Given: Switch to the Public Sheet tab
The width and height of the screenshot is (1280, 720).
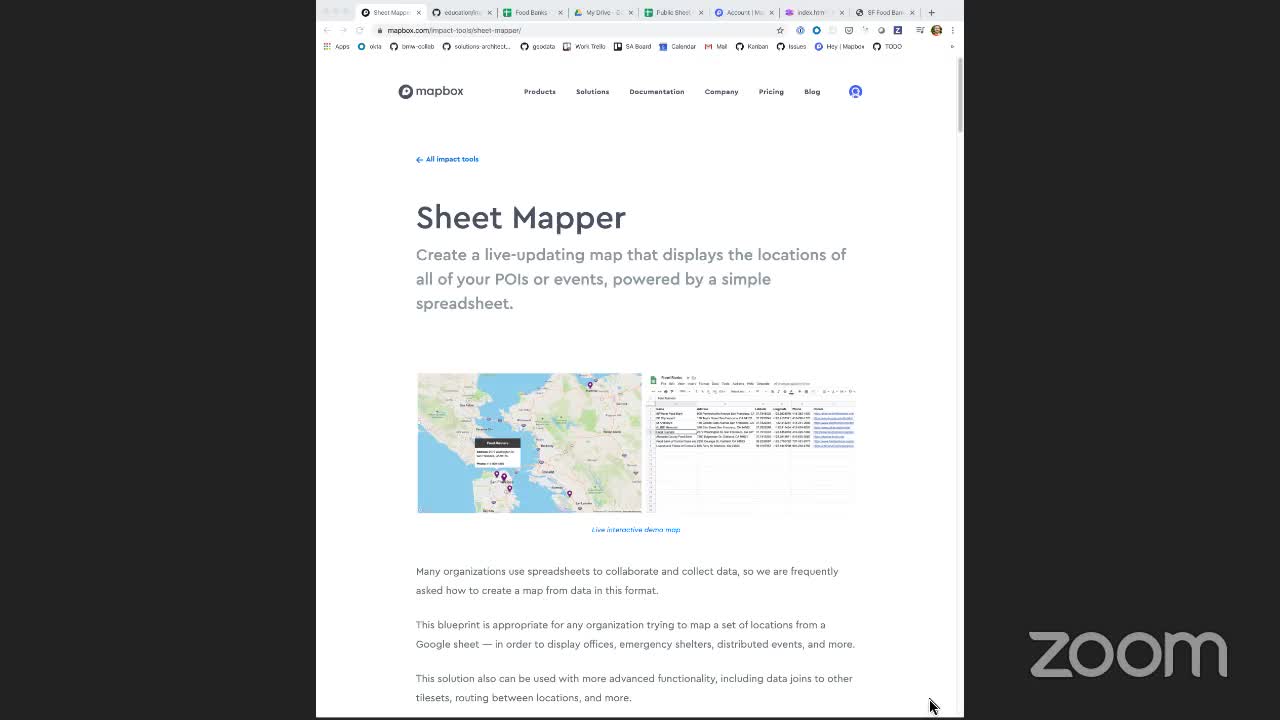Looking at the screenshot, I should click(x=675, y=12).
